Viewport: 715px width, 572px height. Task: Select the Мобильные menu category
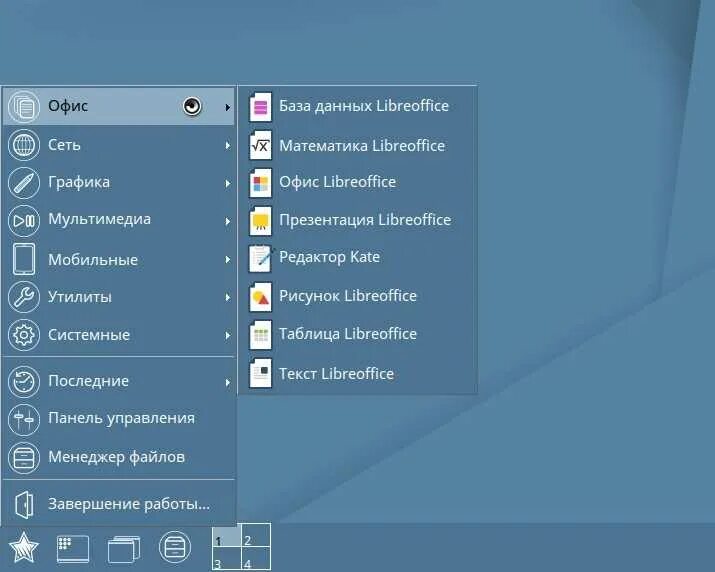[119, 259]
